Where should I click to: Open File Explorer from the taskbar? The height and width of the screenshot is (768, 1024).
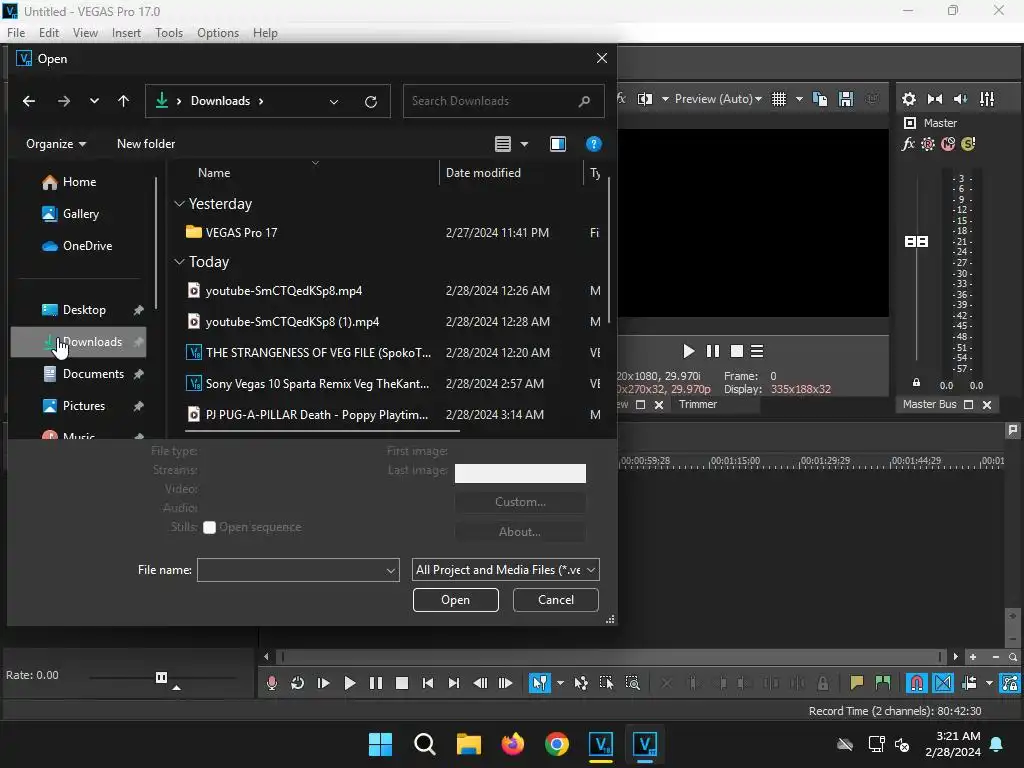point(468,744)
